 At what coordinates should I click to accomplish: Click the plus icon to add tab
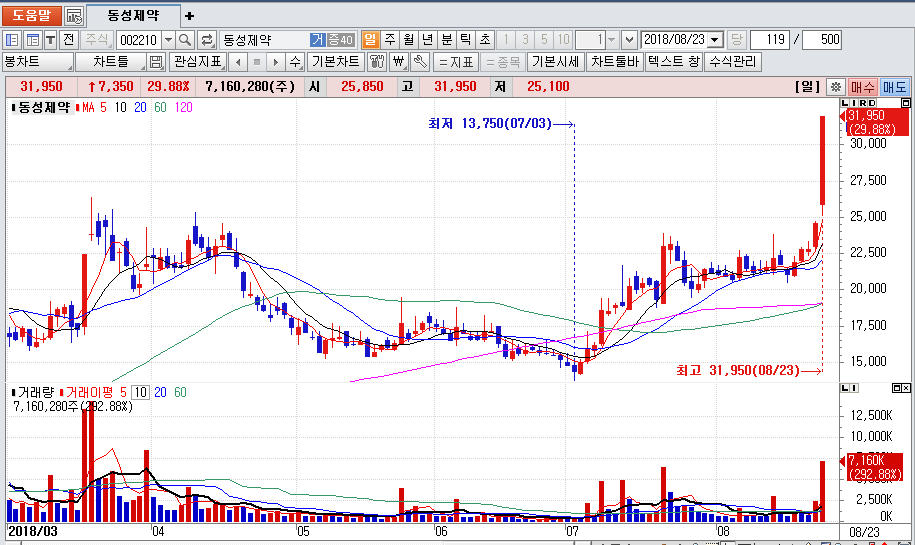click(190, 16)
